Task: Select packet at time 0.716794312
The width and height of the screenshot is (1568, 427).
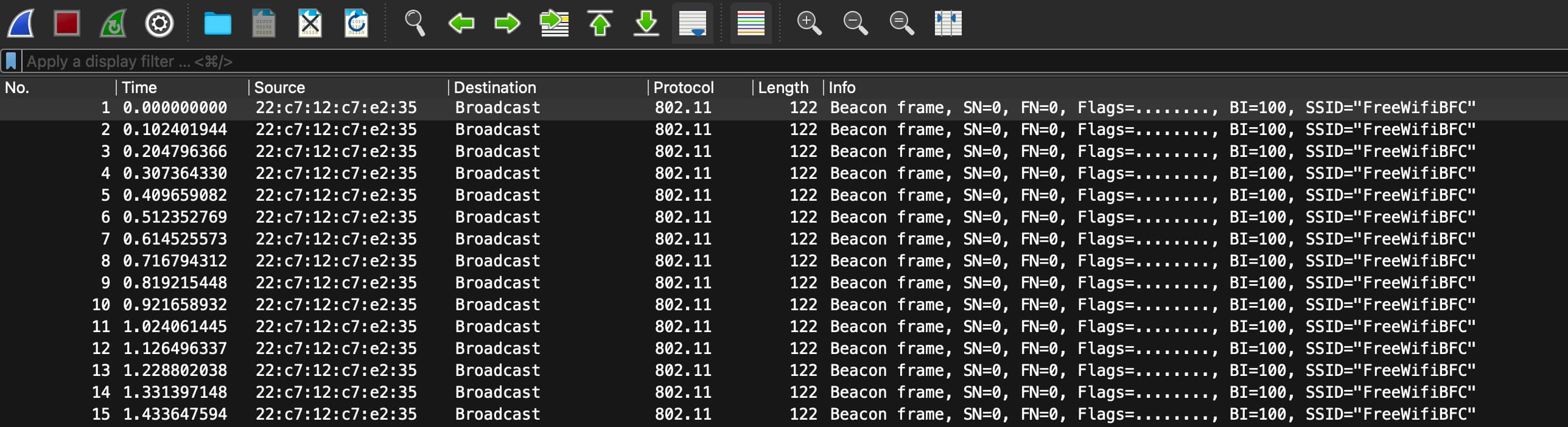Action: pyautogui.click(x=784, y=262)
